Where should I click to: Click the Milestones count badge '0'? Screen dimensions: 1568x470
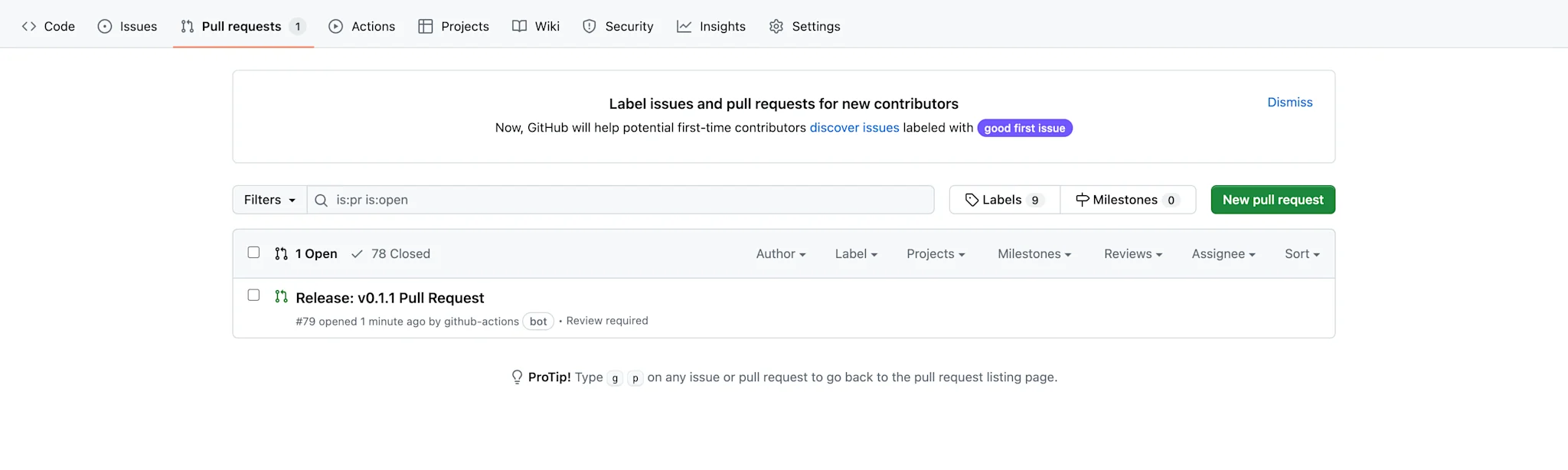coord(1171,201)
